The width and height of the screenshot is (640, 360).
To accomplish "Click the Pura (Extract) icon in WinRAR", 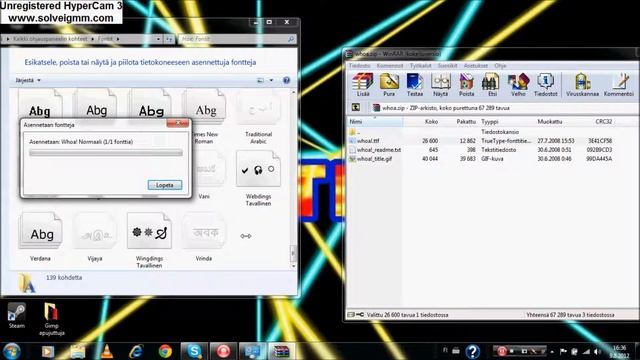I will tap(389, 84).
